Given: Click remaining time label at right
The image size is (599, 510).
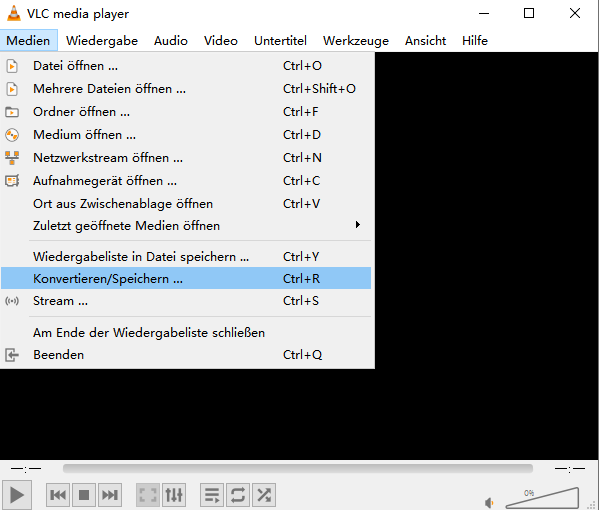Looking at the screenshot, I should click(570, 468).
